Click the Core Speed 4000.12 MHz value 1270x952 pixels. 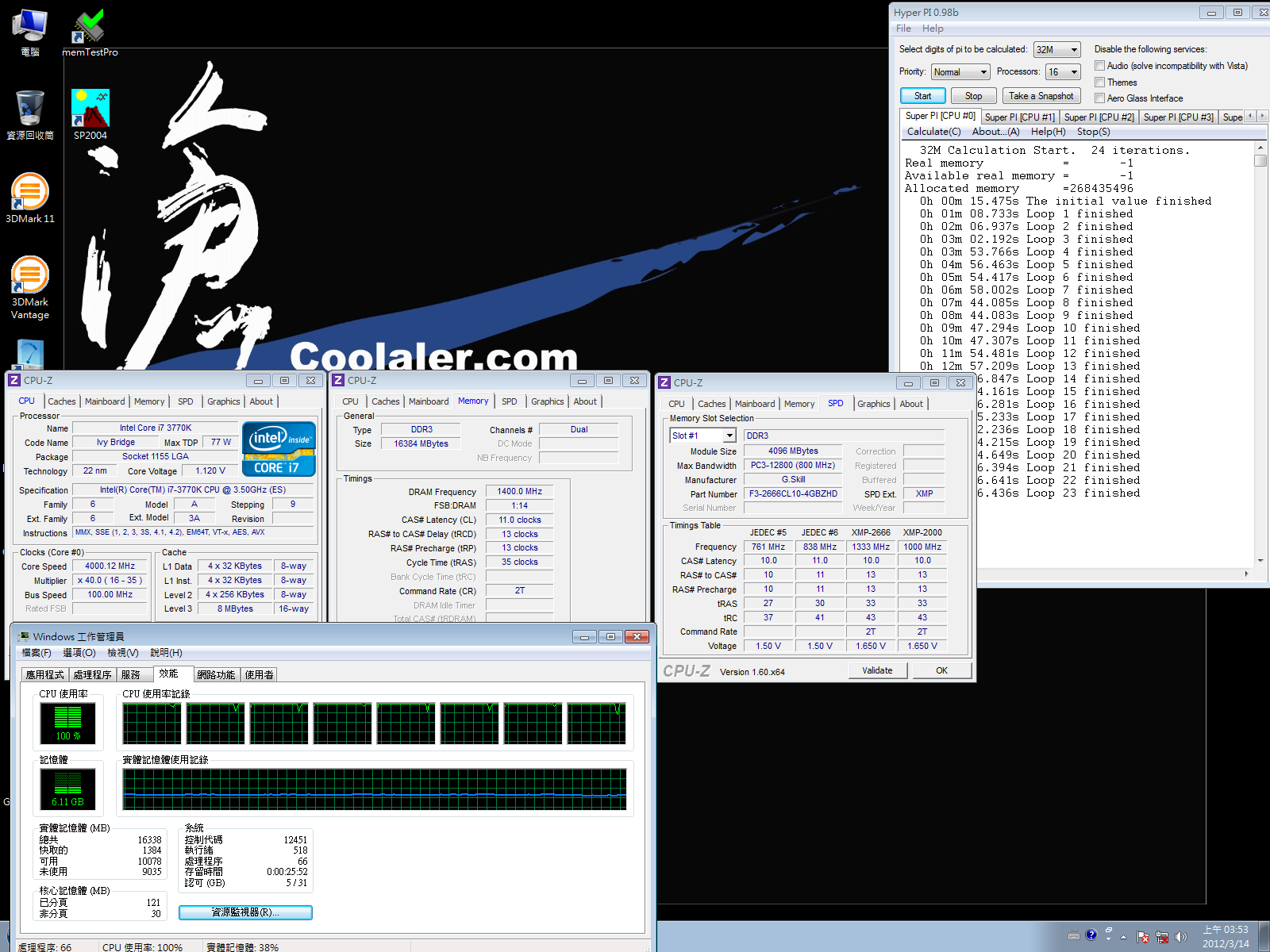pos(110,566)
